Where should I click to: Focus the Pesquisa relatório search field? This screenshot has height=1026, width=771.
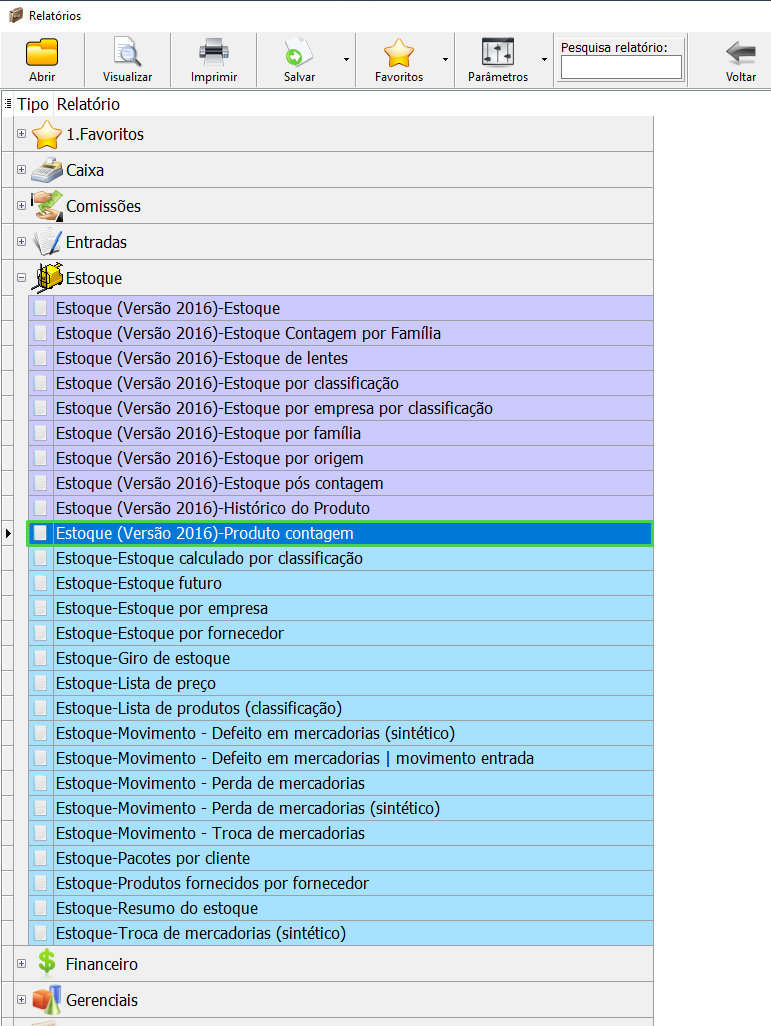point(621,67)
